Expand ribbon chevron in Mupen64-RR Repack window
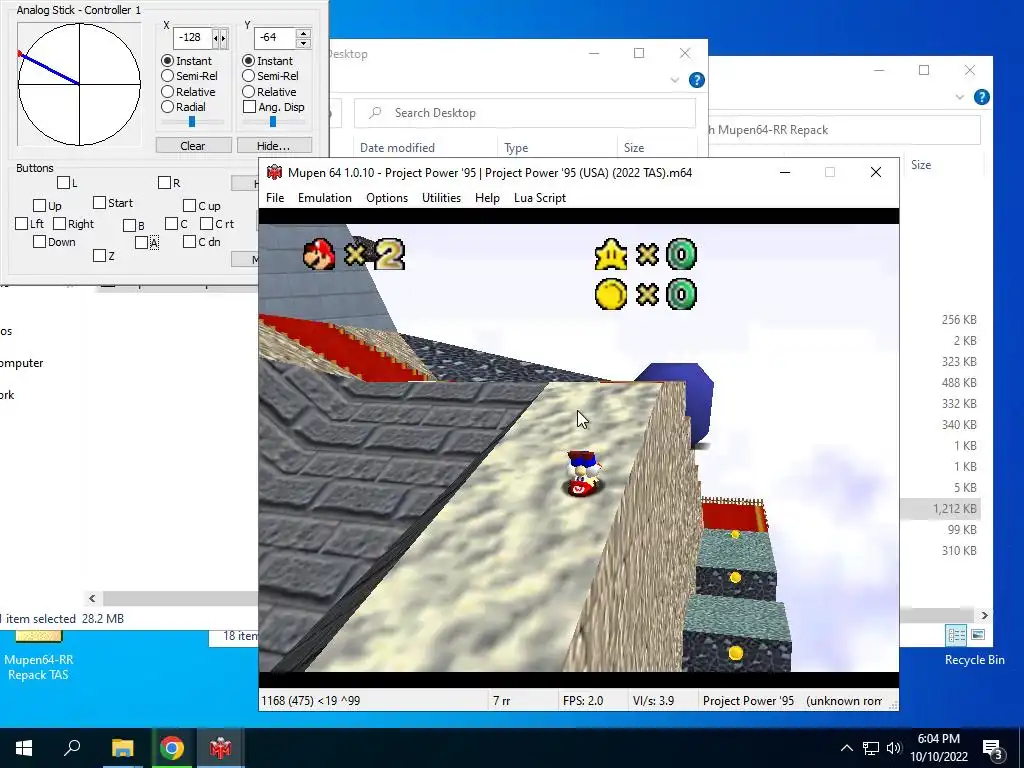 (959, 97)
